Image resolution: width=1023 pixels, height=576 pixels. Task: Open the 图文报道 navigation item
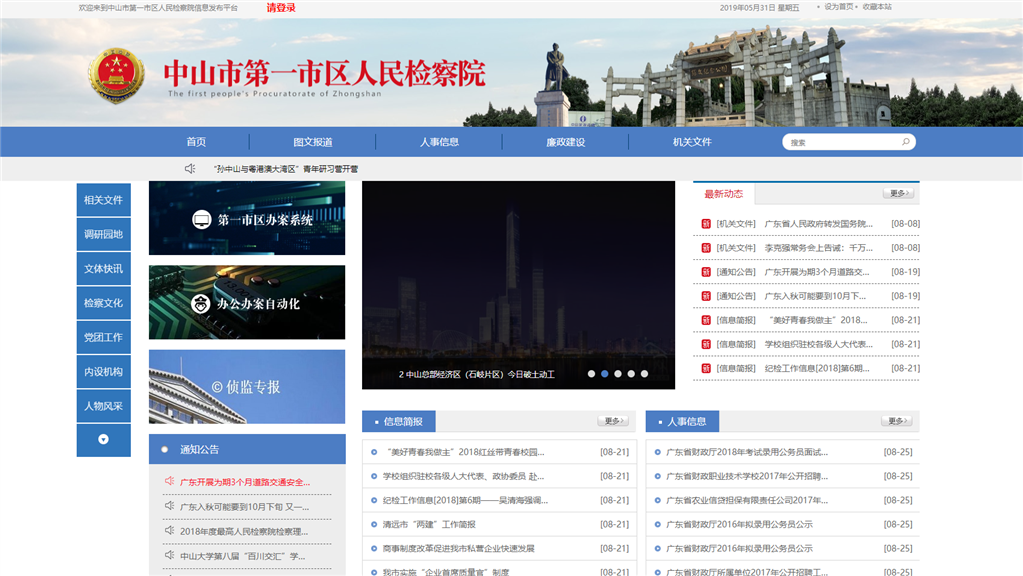tap(313, 142)
